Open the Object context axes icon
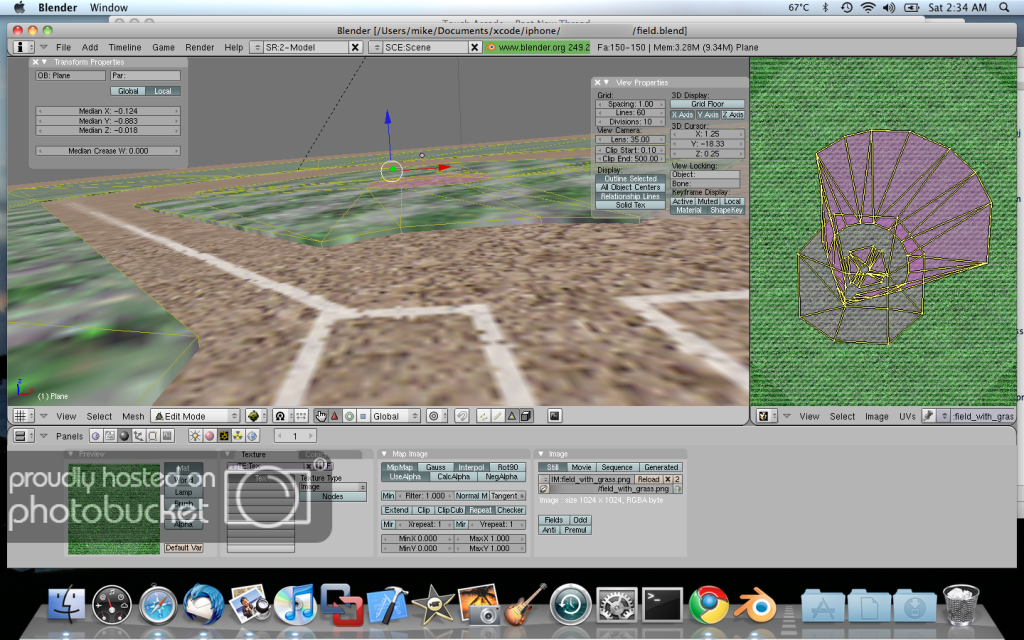 pyautogui.click(x=138, y=436)
